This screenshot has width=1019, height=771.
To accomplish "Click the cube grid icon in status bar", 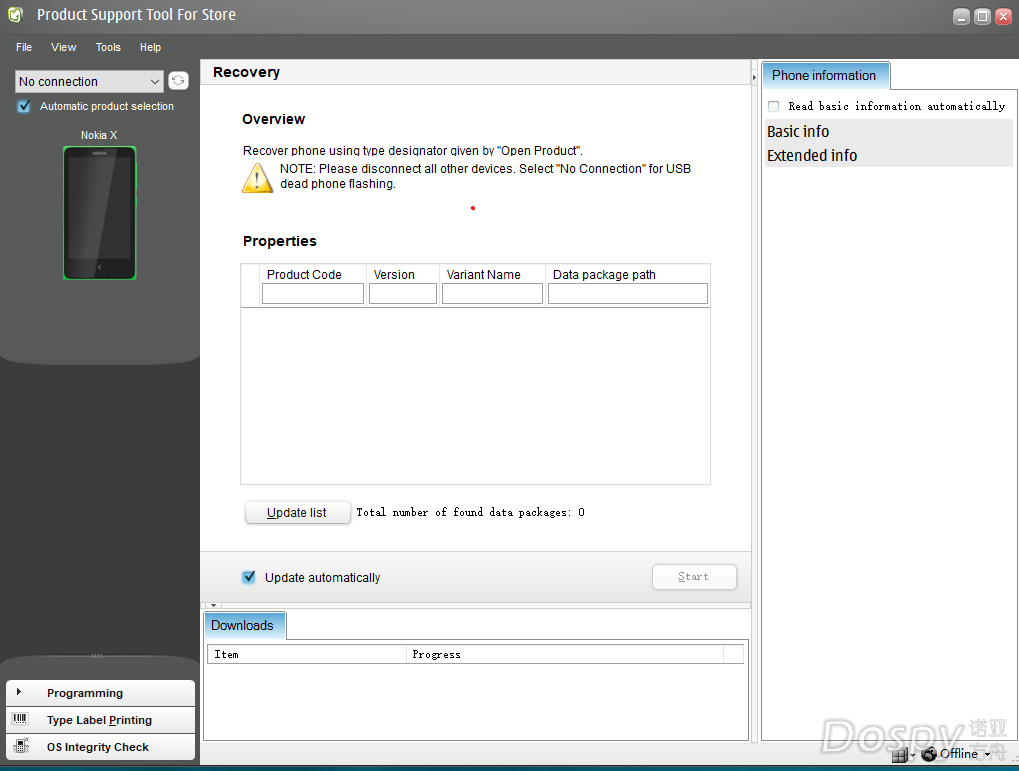I will [899, 755].
